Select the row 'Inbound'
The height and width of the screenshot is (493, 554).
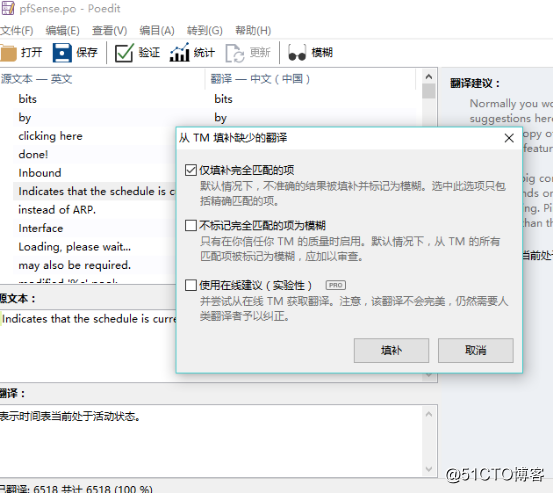[x=40, y=173]
